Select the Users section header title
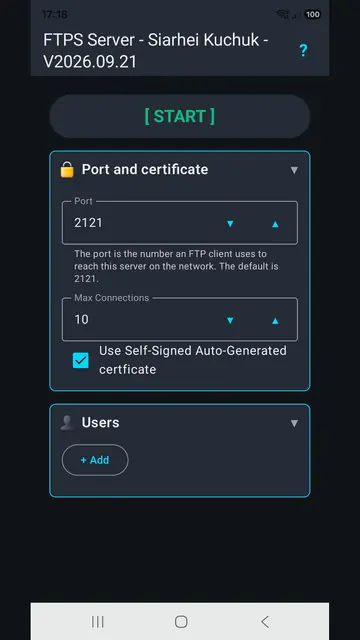This screenshot has width=360, height=640. pyautogui.click(x=100, y=422)
